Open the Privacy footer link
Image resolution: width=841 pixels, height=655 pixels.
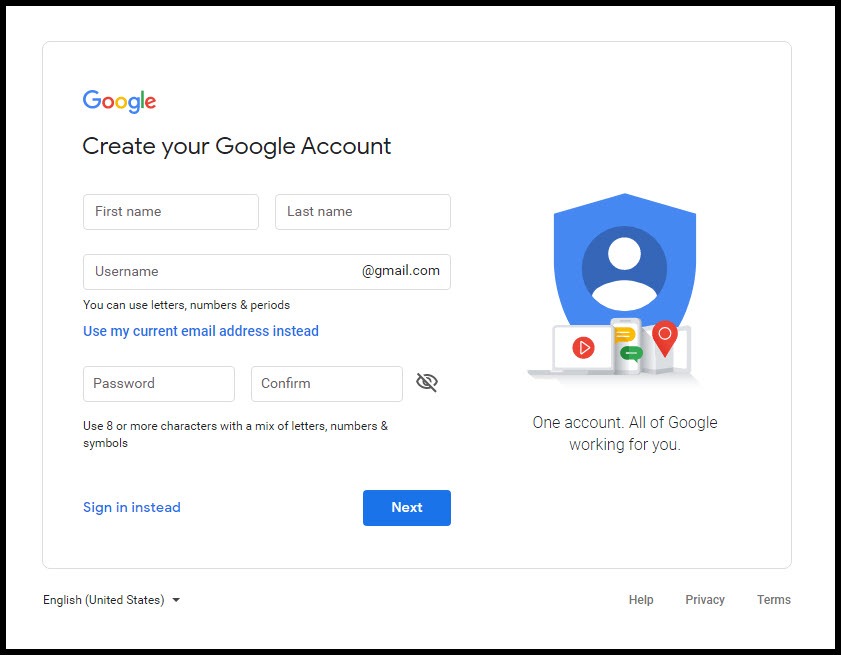point(705,600)
